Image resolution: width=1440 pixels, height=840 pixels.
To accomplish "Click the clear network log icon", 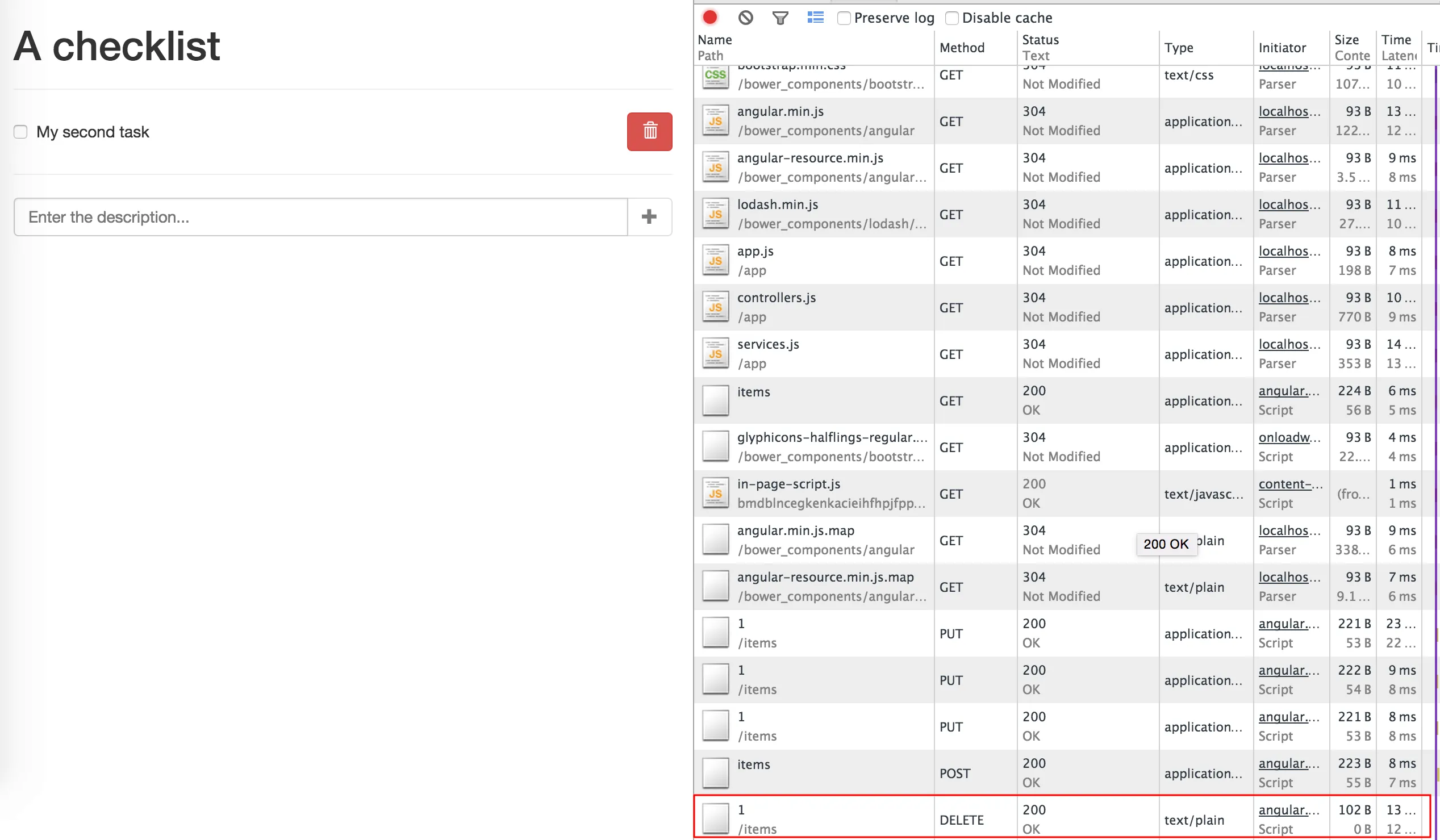I will (x=745, y=18).
